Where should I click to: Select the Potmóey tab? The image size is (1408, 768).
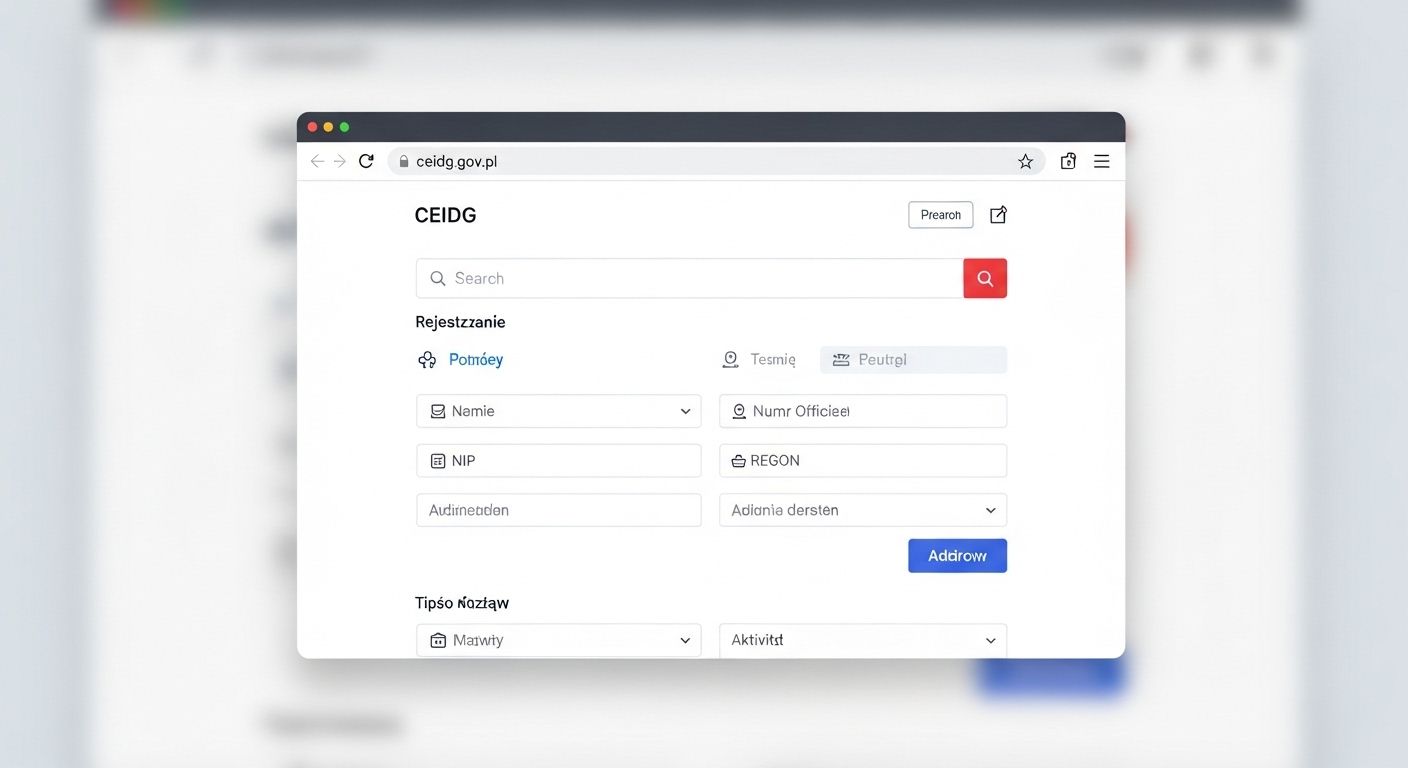460,360
